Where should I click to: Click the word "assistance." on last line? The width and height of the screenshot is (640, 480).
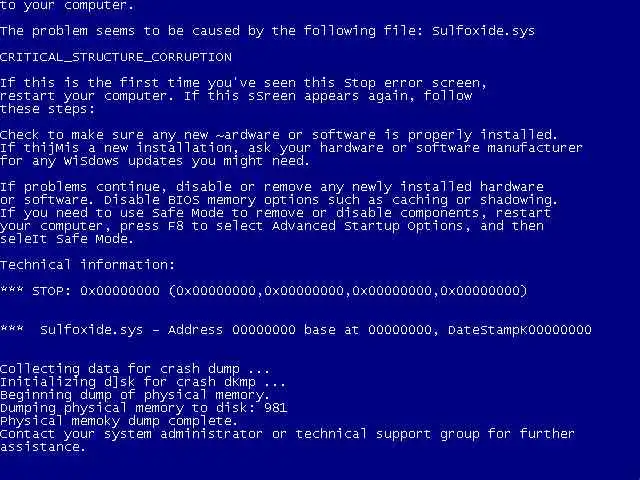point(43,447)
